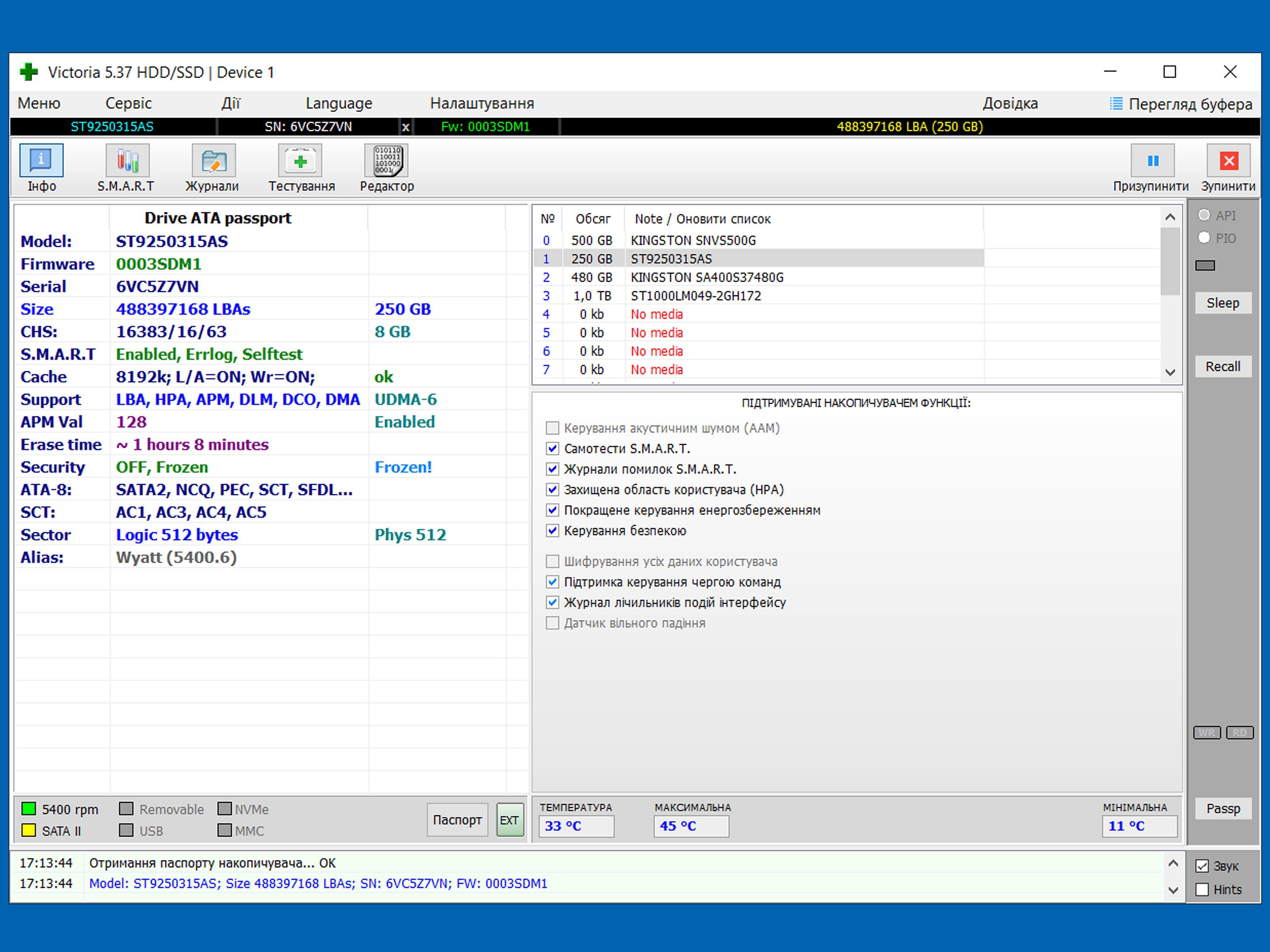Open the Сервіс menu
1270x952 pixels.
tap(129, 103)
